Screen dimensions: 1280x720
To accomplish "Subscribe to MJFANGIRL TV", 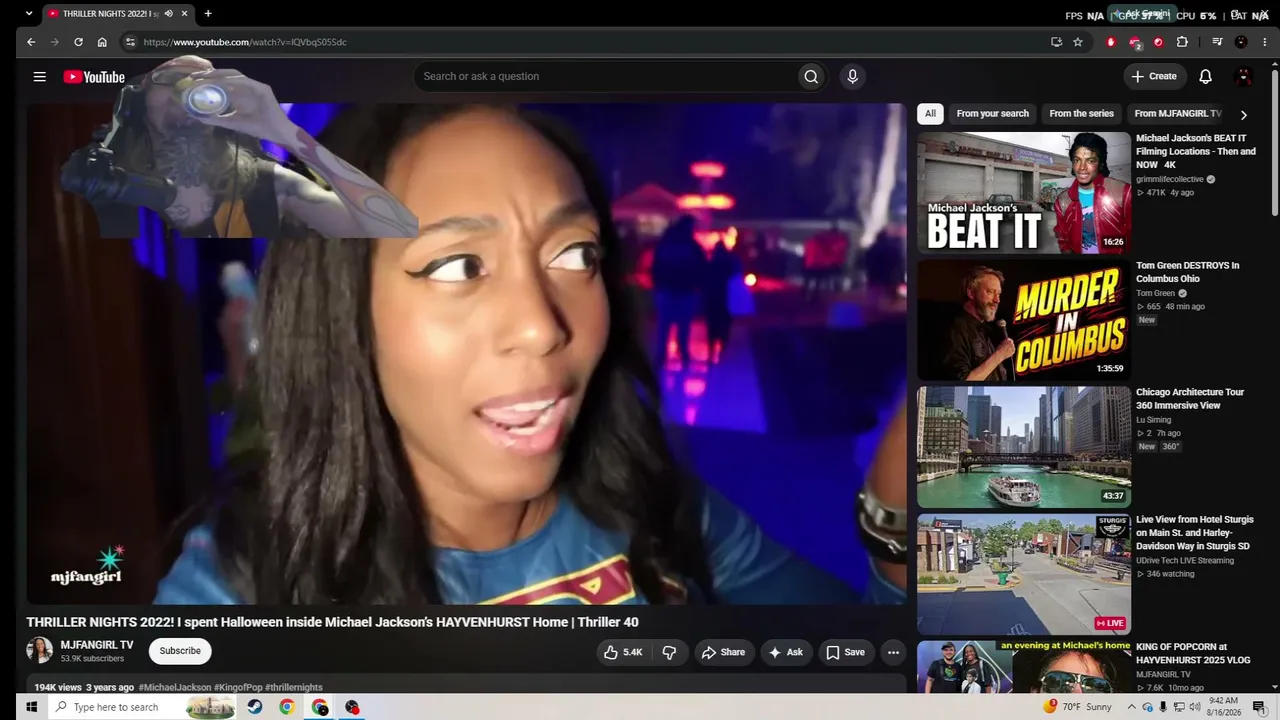I will click(180, 651).
